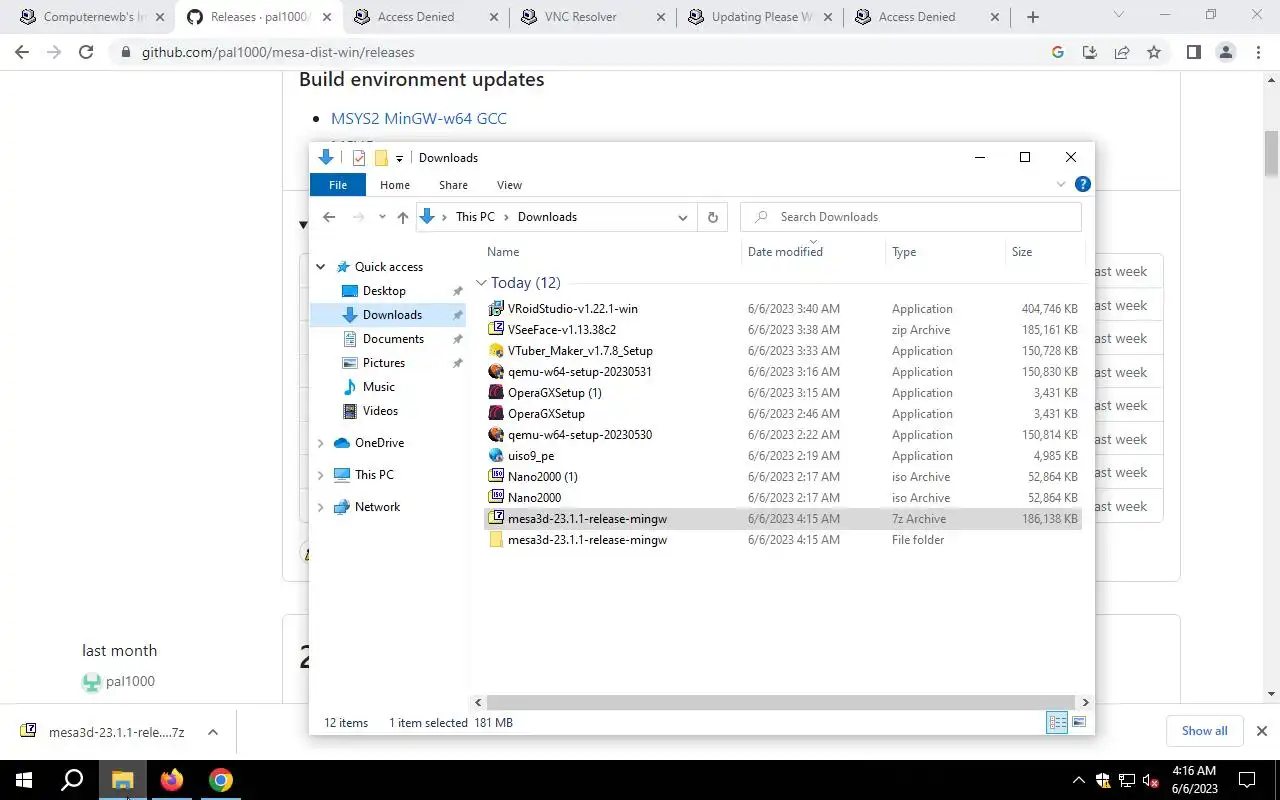
Task: Open Desktop in navigation pane
Action: 384,291
